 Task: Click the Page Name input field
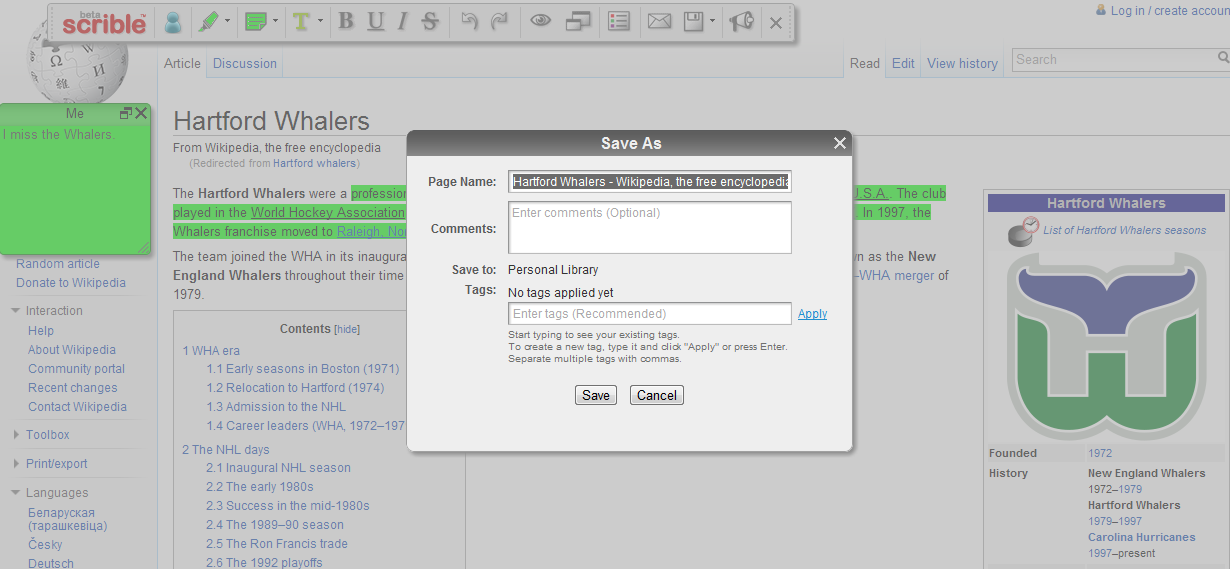(x=650, y=181)
